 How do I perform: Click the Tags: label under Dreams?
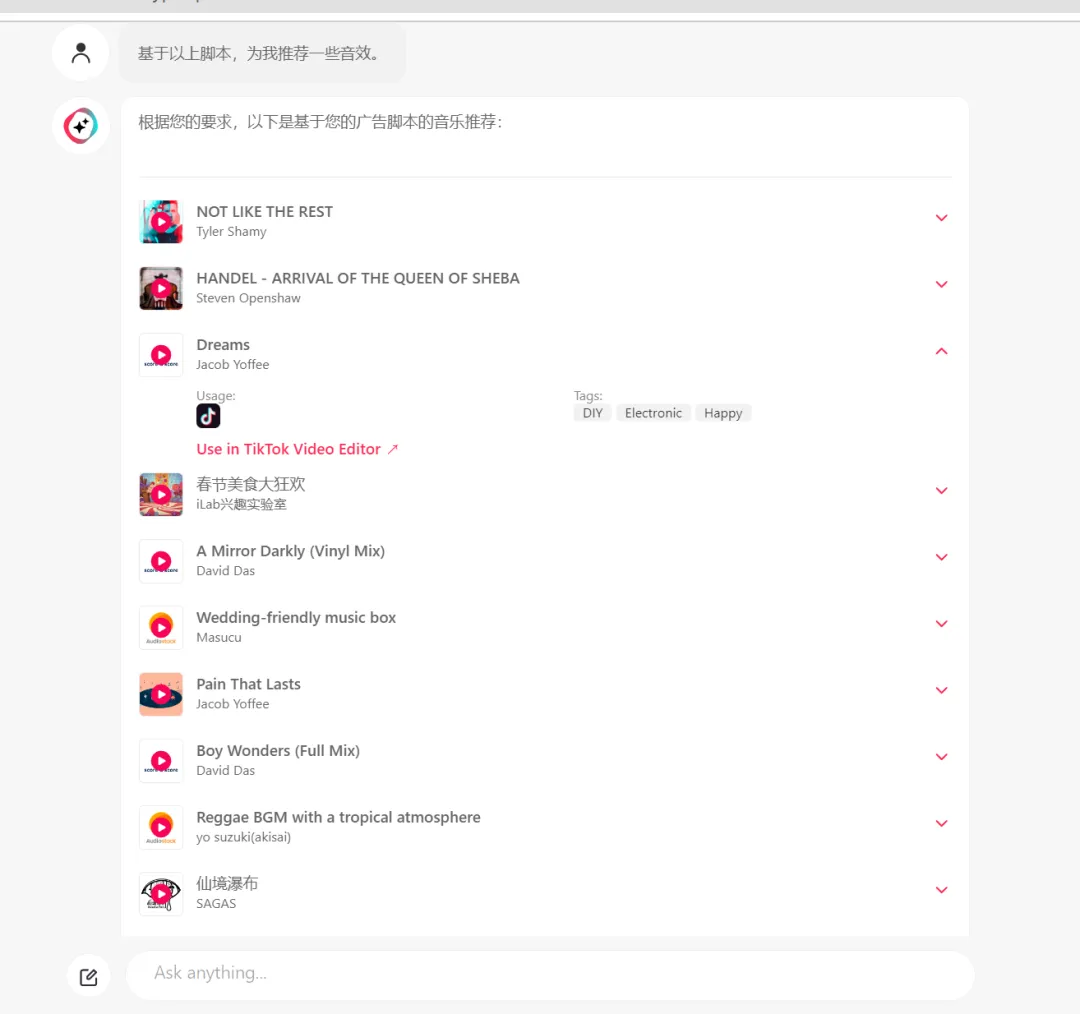[x=588, y=396]
